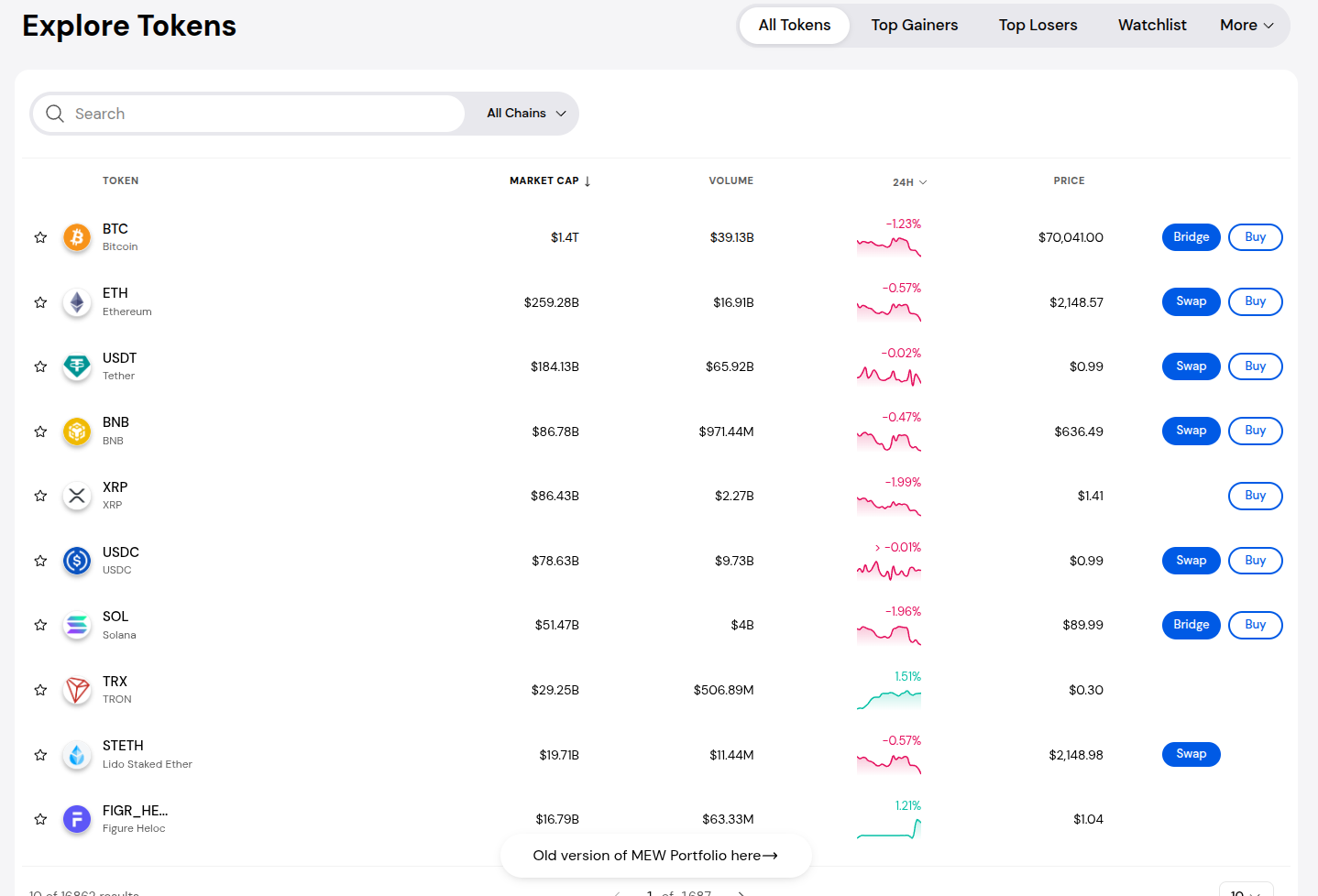Click the Buy button for SOL
Viewport: 1318px width, 896px height.
click(1256, 625)
